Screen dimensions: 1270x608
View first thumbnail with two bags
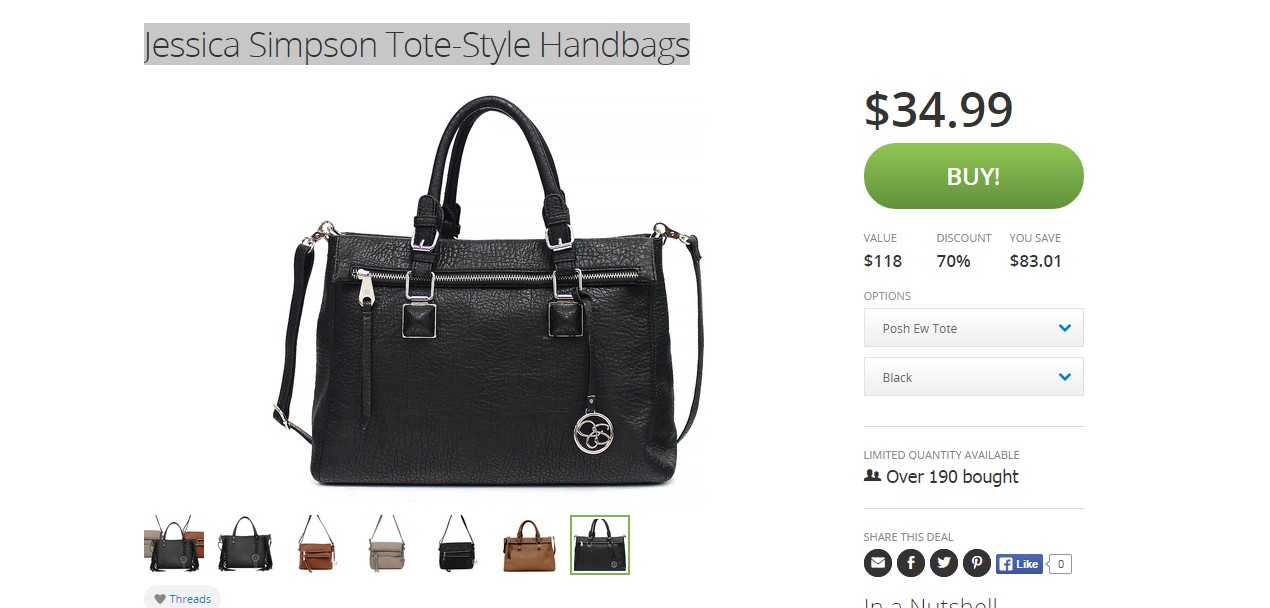tap(174, 545)
